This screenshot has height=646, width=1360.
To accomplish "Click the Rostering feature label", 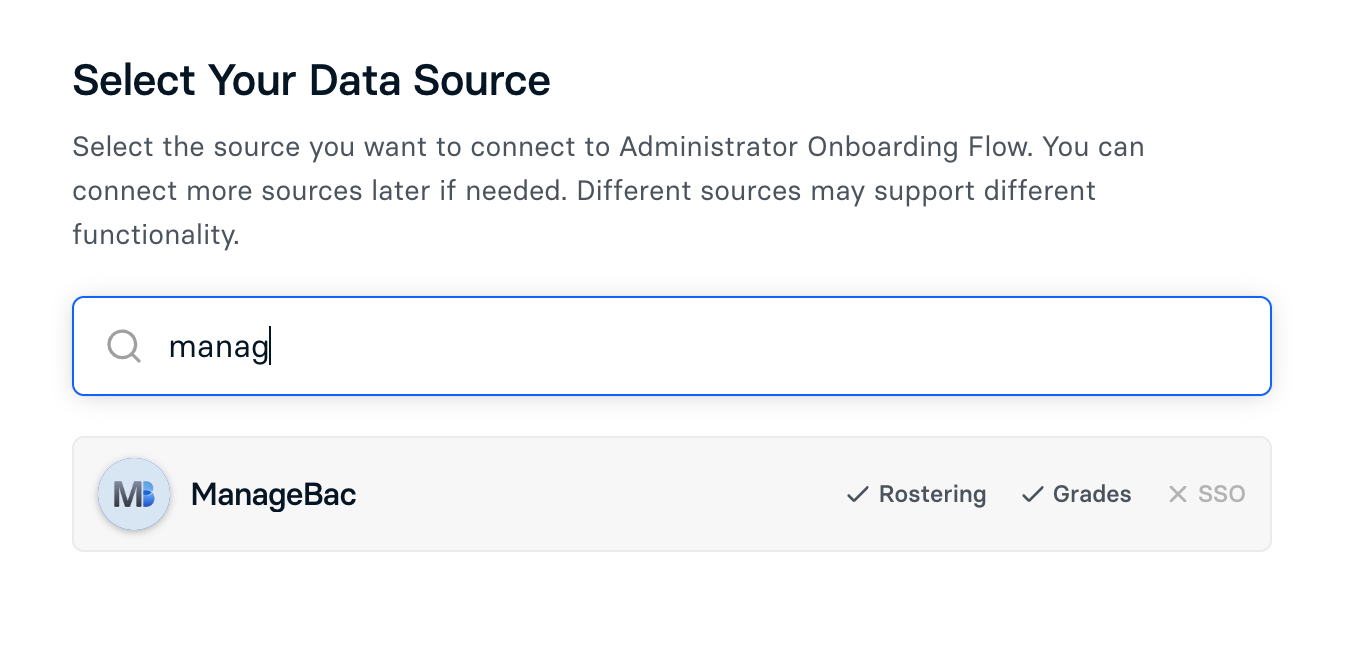I will [x=932, y=494].
